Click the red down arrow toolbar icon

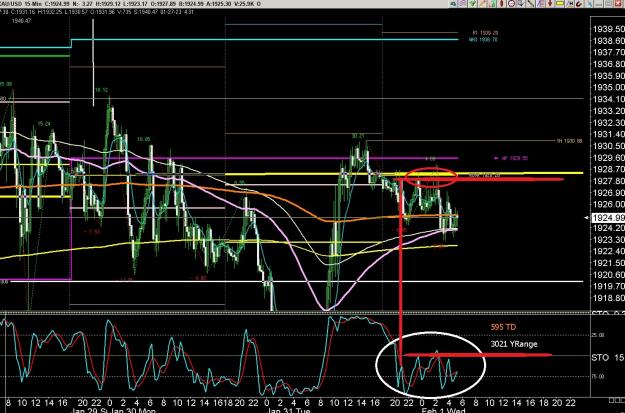point(550,4)
